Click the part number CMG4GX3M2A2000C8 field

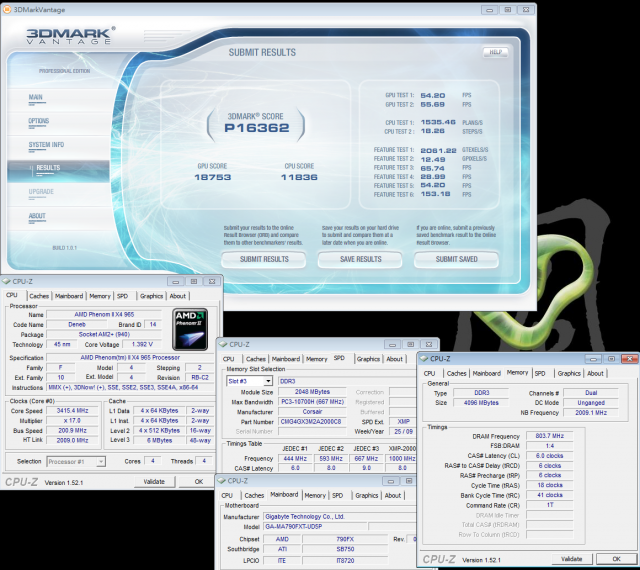click(x=312, y=422)
